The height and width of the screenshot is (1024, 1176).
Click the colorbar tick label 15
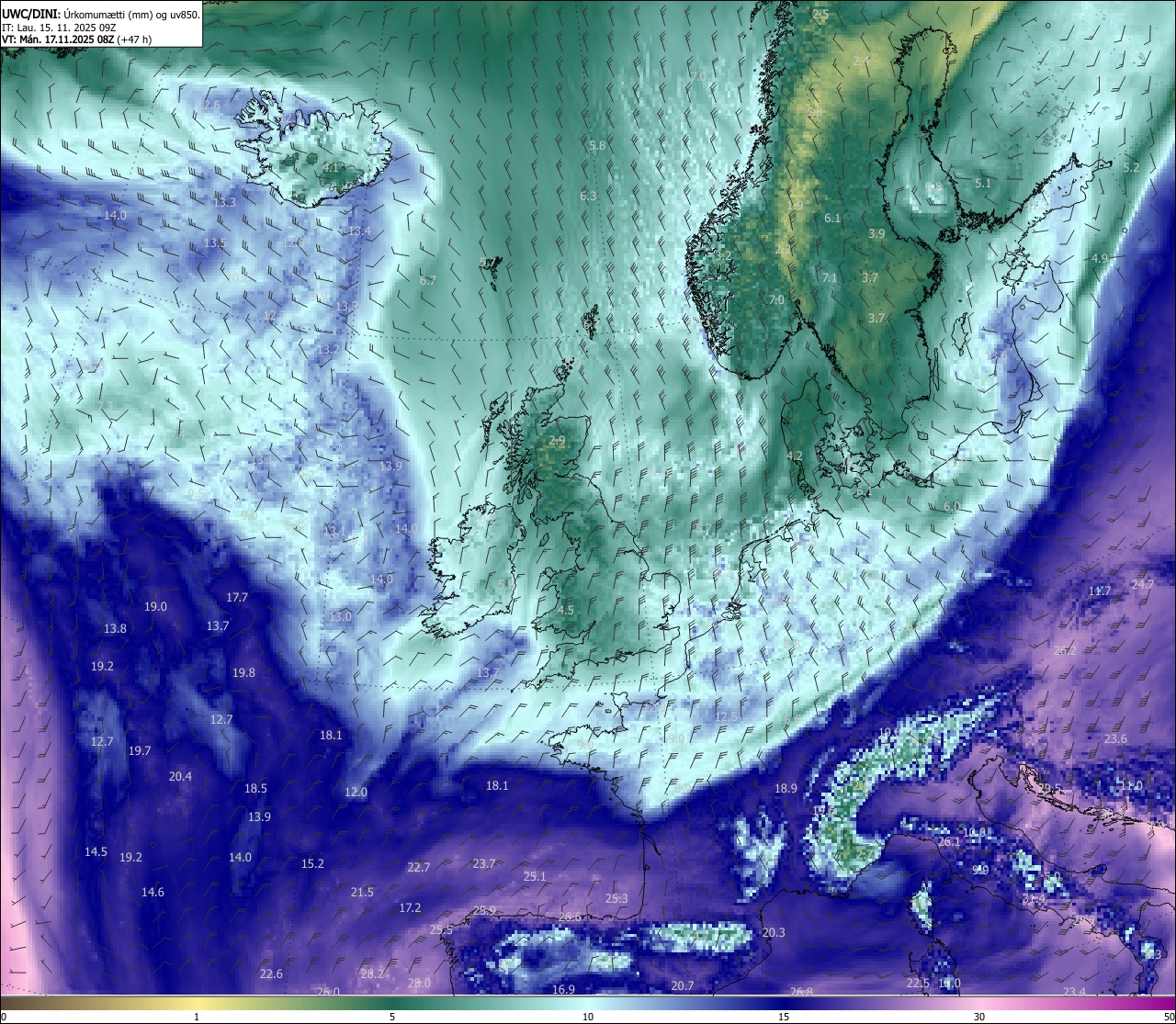tap(784, 1017)
